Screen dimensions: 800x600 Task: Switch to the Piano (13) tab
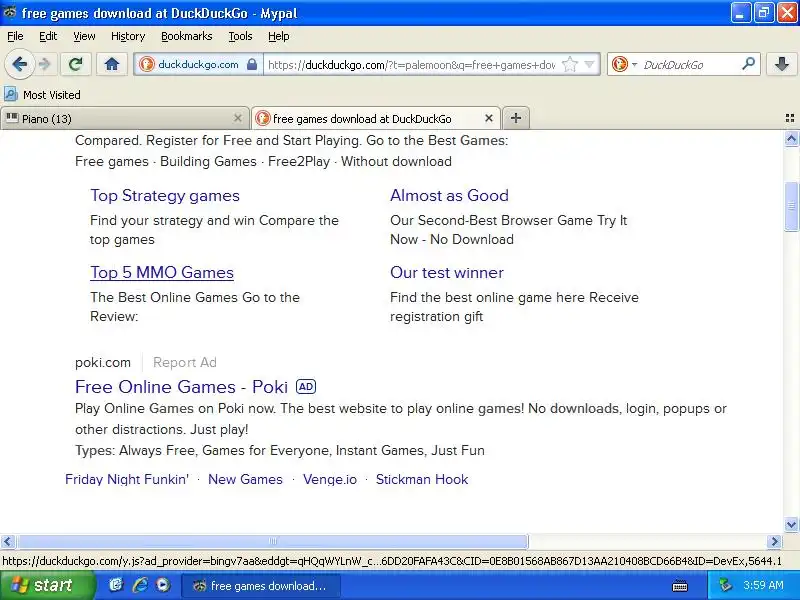click(124, 118)
